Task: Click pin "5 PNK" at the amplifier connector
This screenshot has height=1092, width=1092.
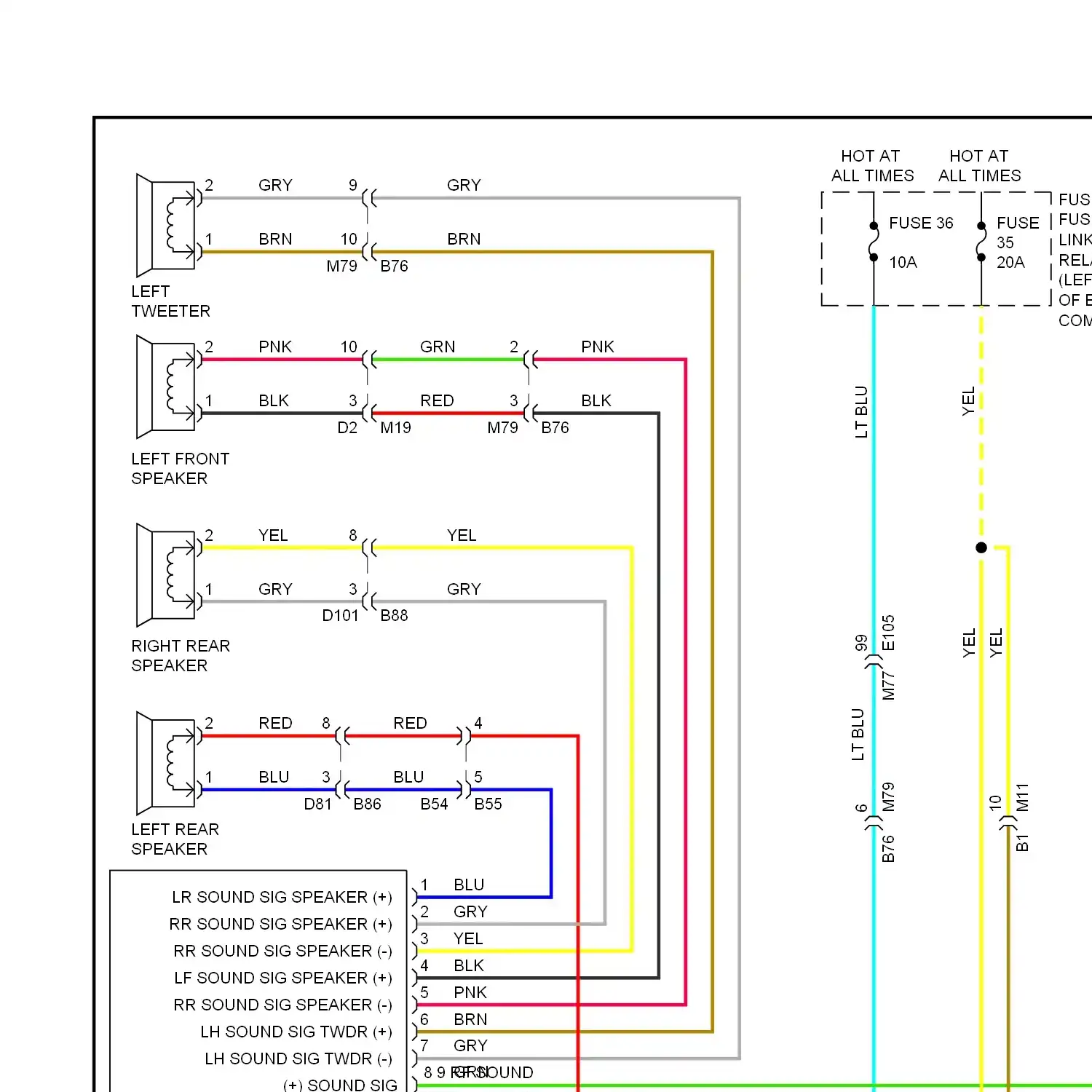Action: click(x=453, y=993)
